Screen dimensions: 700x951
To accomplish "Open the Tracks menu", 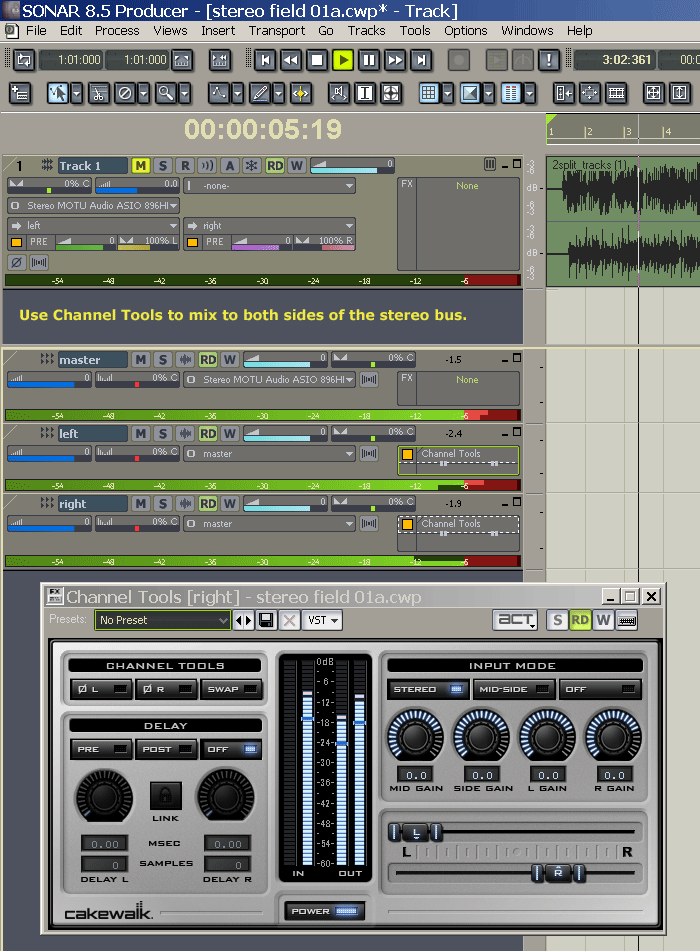I will click(366, 31).
